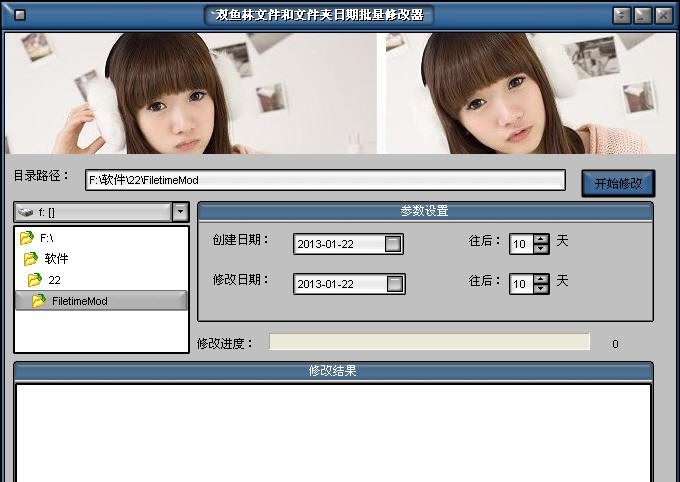Click the 目录路径 text field
680x482 pixels.
pos(325,180)
